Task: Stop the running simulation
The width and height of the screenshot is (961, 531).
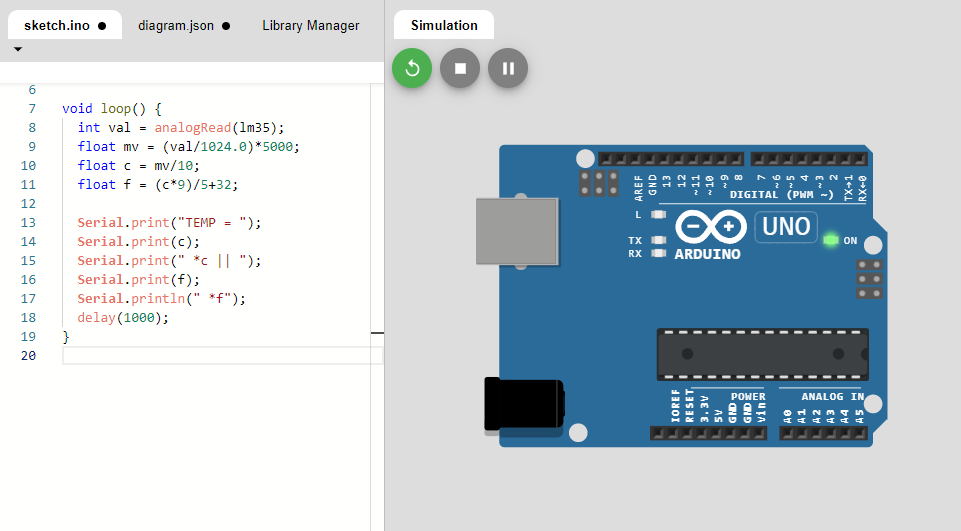Action: click(460, 68)
